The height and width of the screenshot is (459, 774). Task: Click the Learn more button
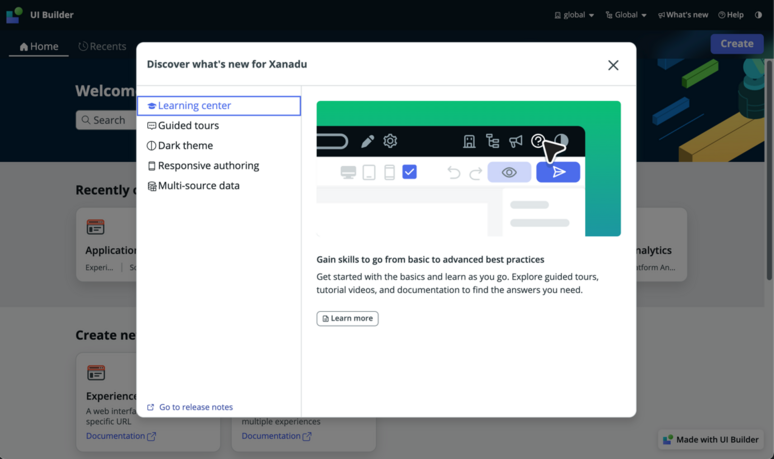(x=348, y=318)
